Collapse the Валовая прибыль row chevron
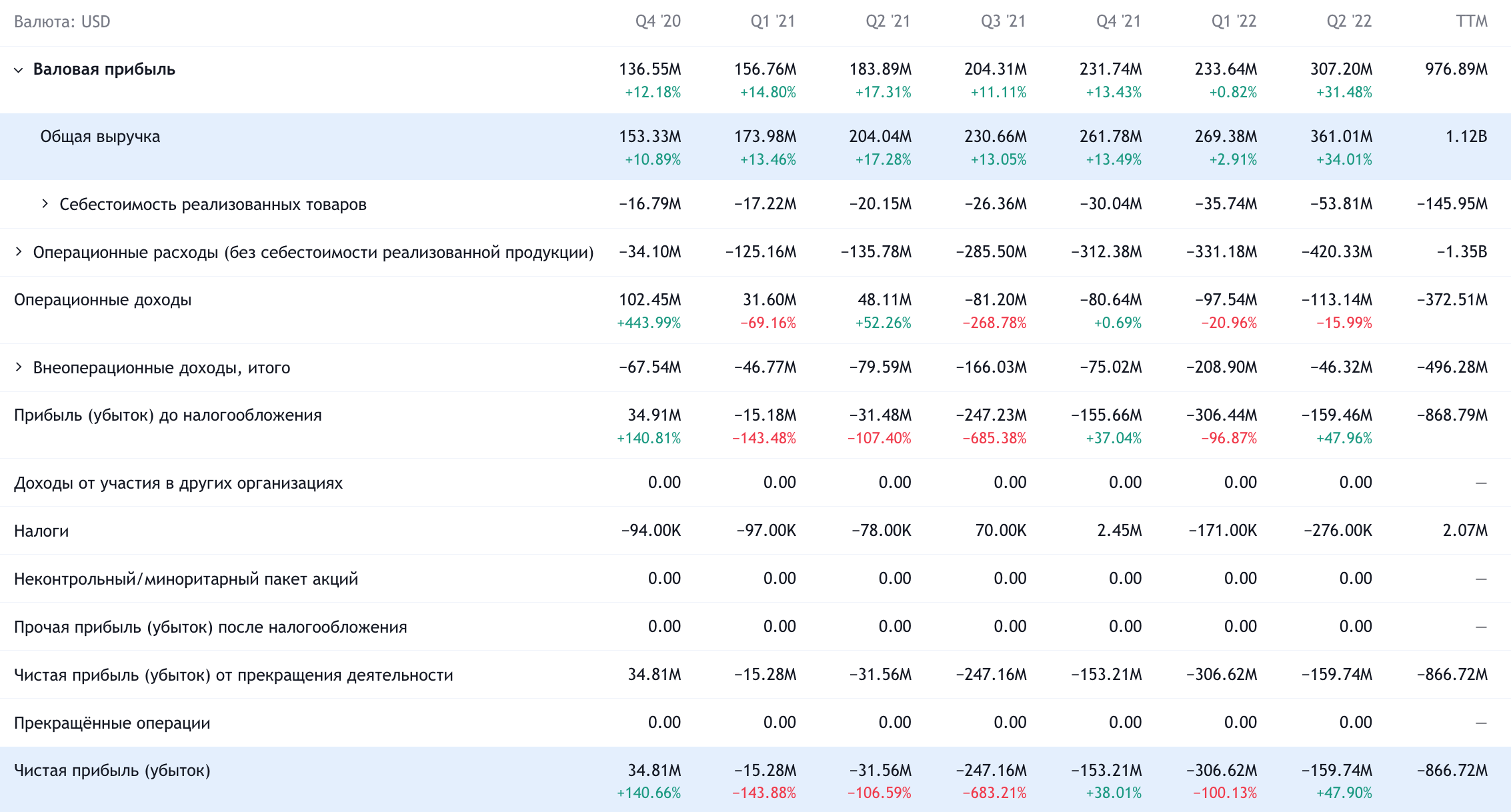The width and height of the screenshot is (1511, 812). click(x=19, y=69)
